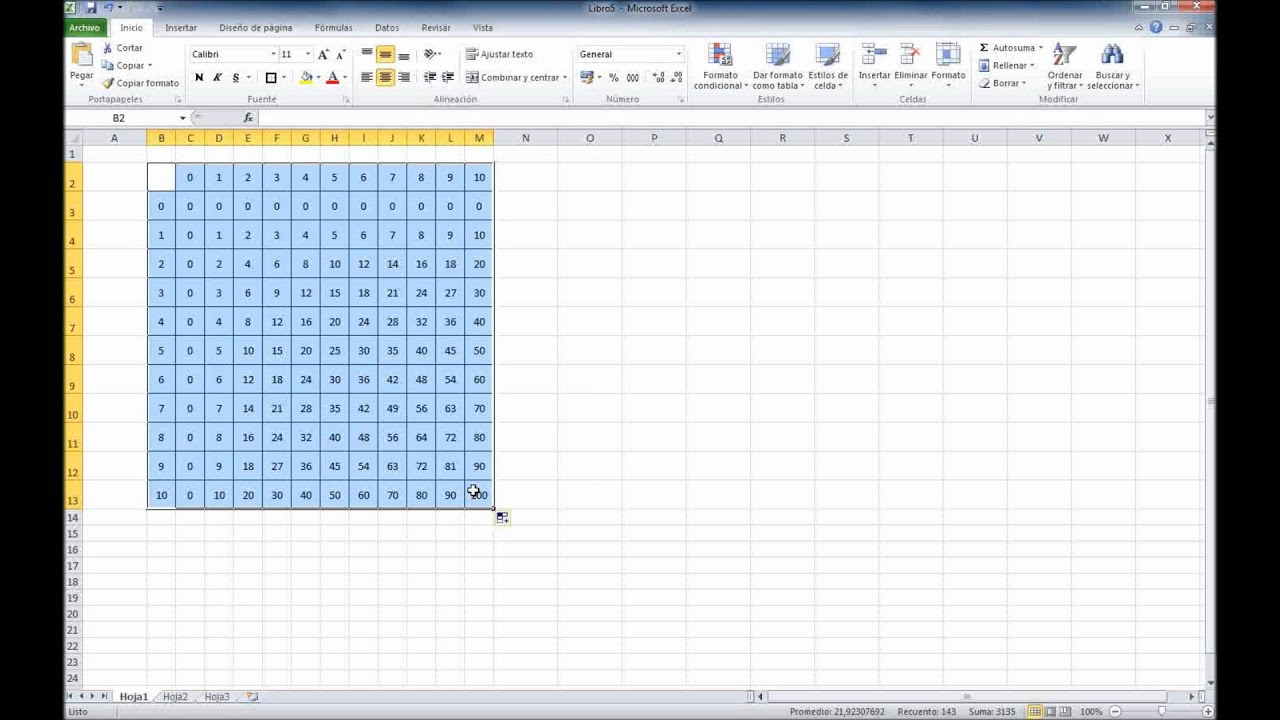Screen dimensions: 1280x720
Task: Click accounting number format icon
Action: pos(587,77)
